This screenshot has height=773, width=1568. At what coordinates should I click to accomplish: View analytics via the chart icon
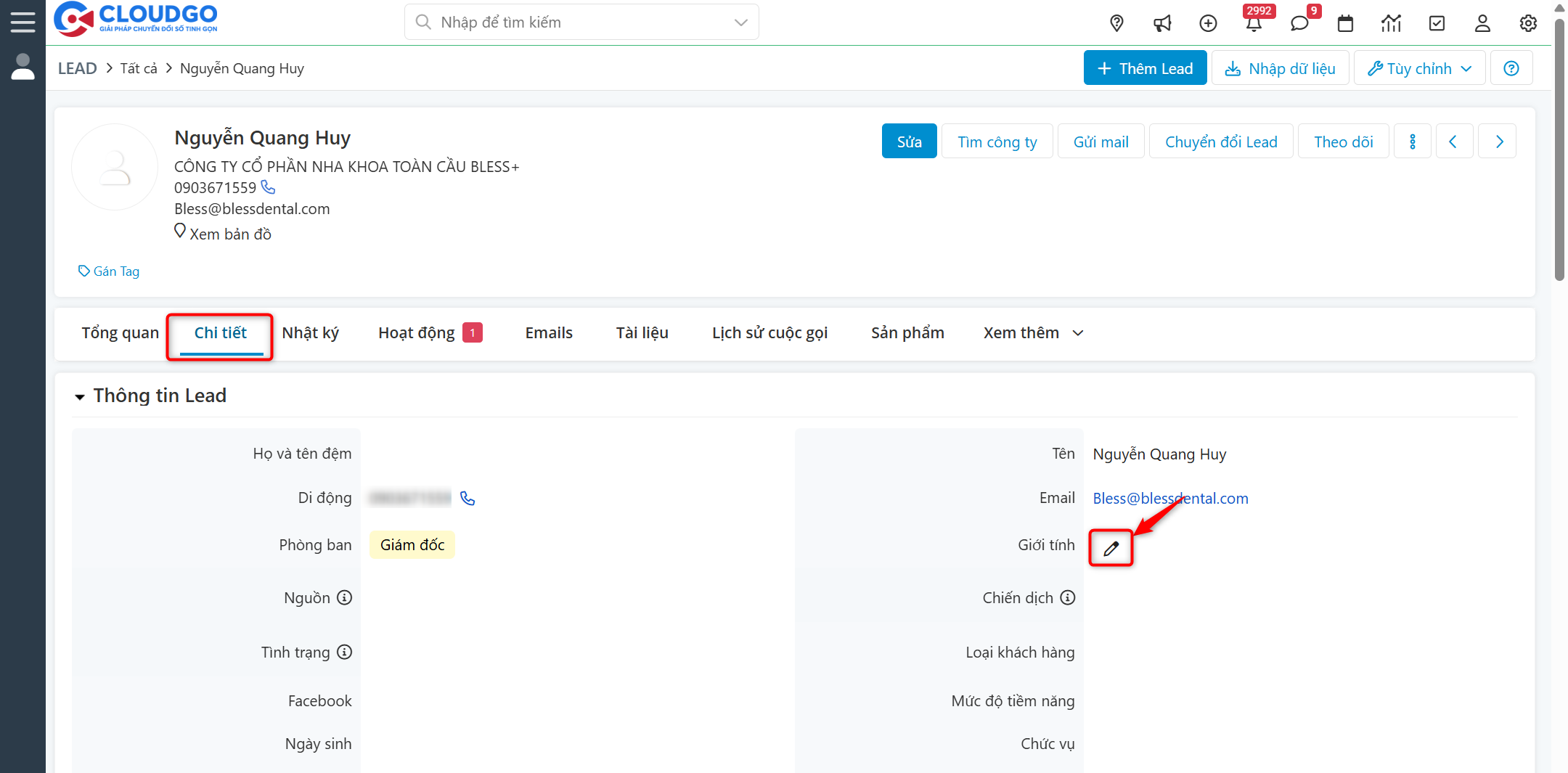click(1391, 23)
